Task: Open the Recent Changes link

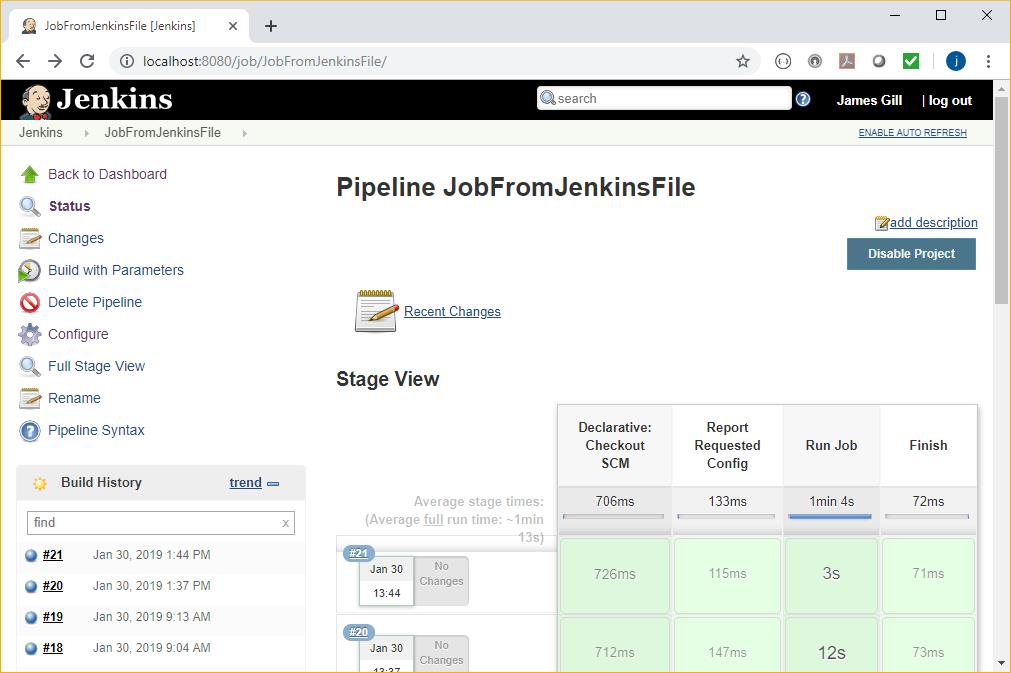Action: pos(452,311)
